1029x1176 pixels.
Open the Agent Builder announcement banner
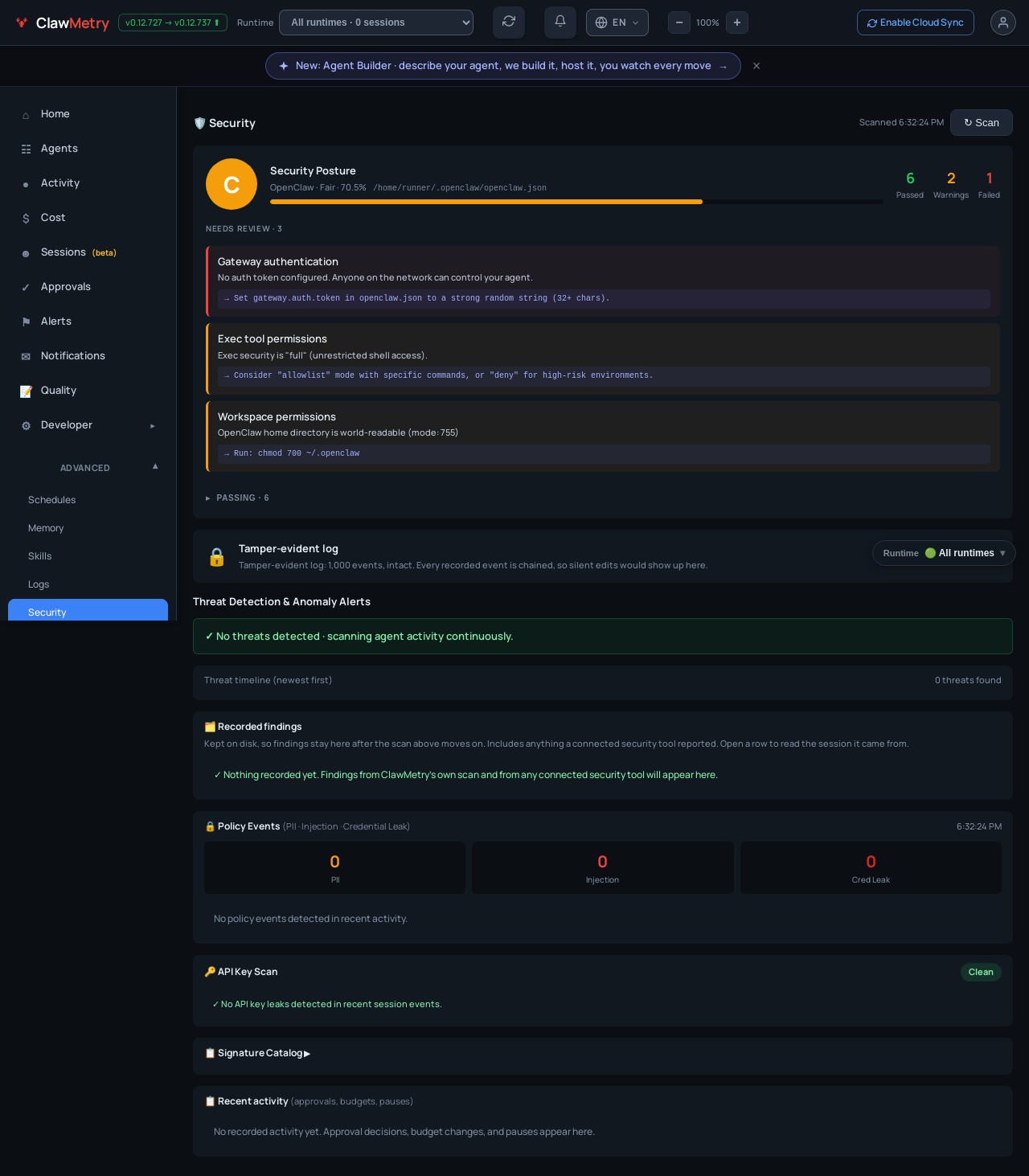[x=503, y=66]
